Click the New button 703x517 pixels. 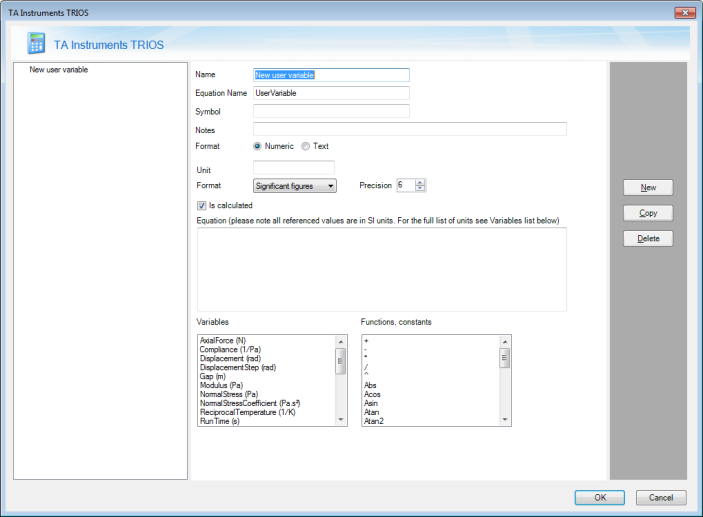click(x=648, y=187)
